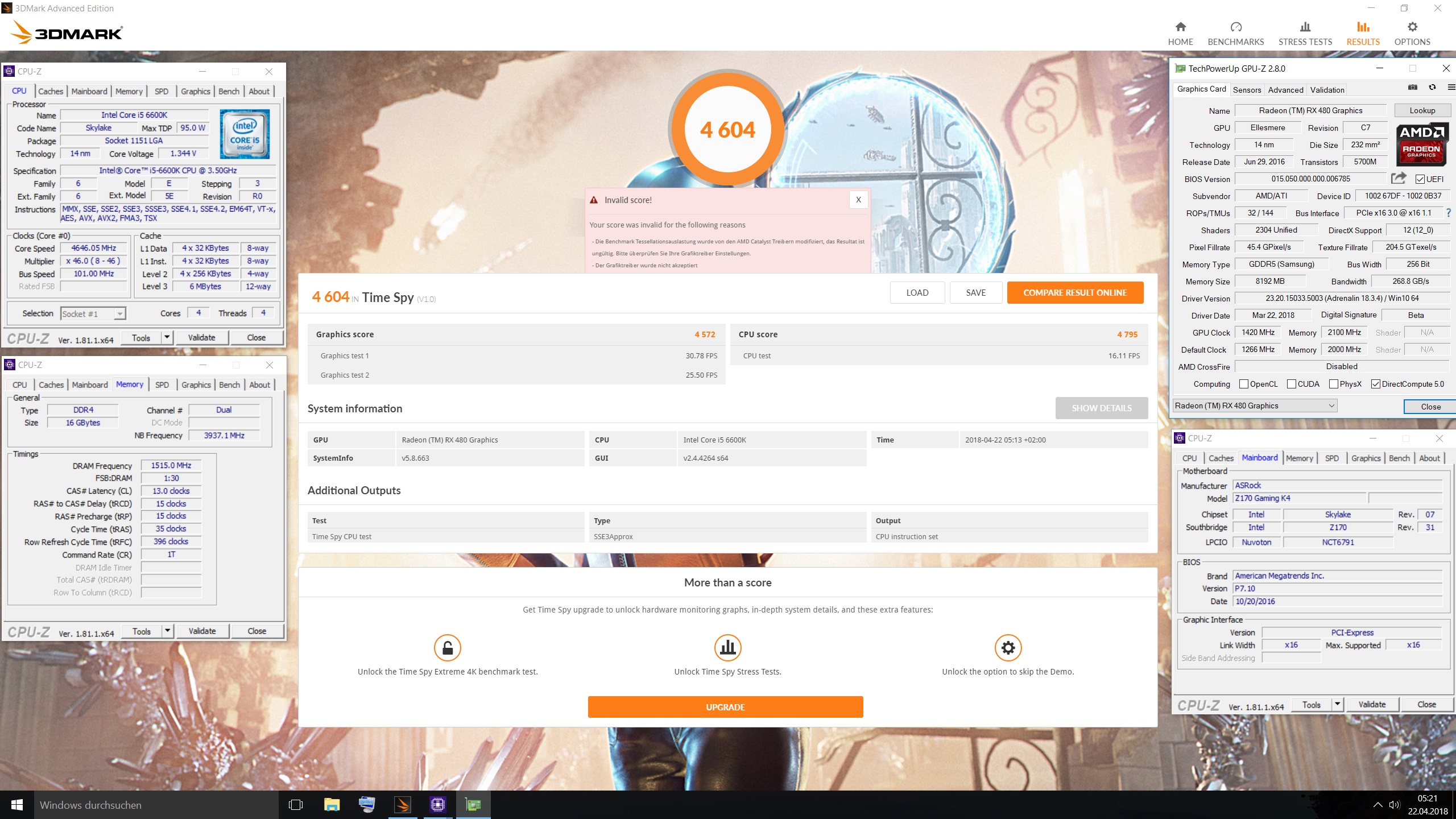The image size is (1456, 819).
Task: Click the 3DMark logo
Action: pyautogui.click(x=67, y=32)
